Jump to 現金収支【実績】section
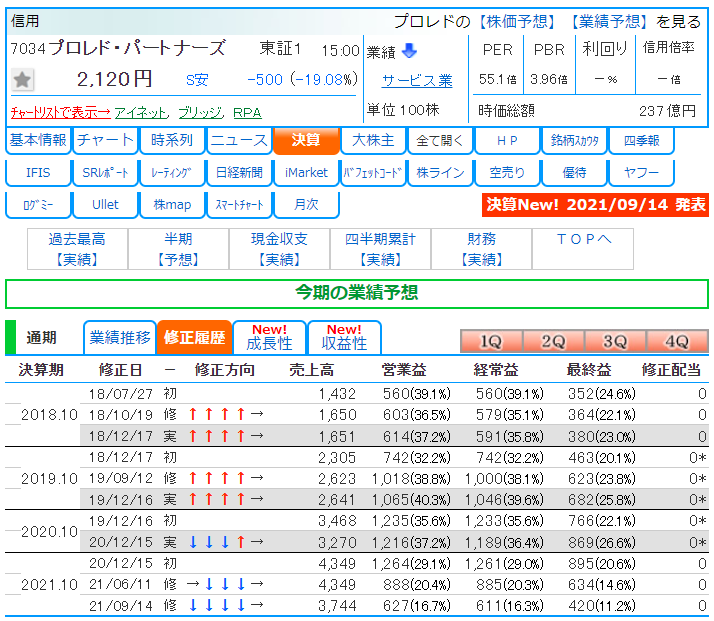 coord(280,249)
